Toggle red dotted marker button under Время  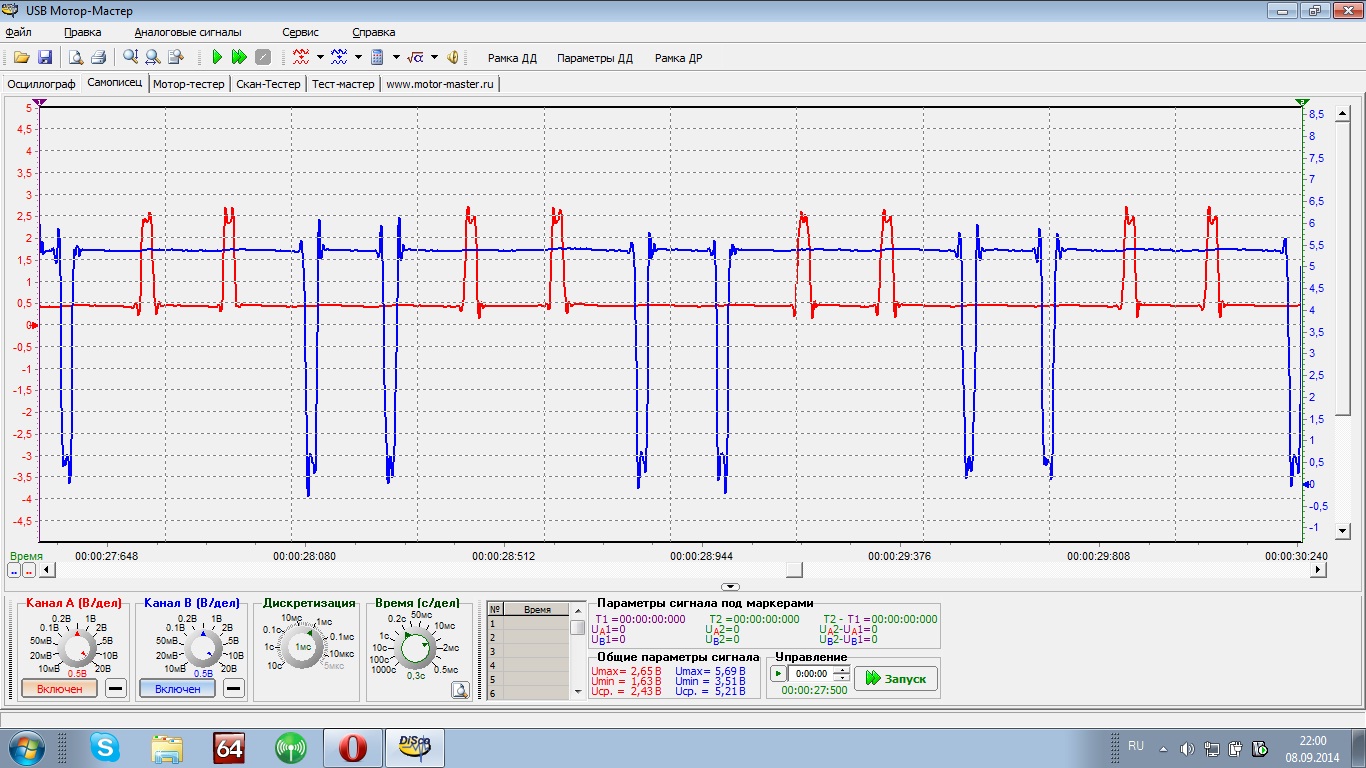coord(29,571)
